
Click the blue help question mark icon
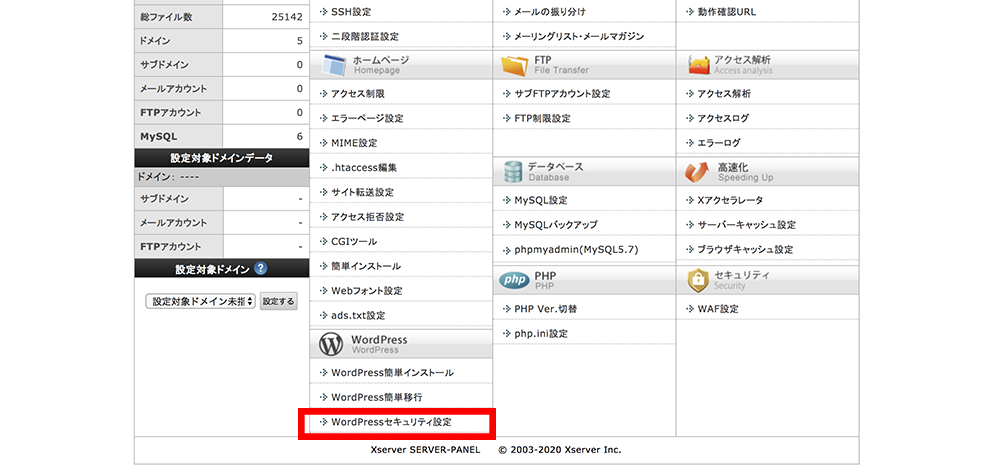tap(260, 269)
